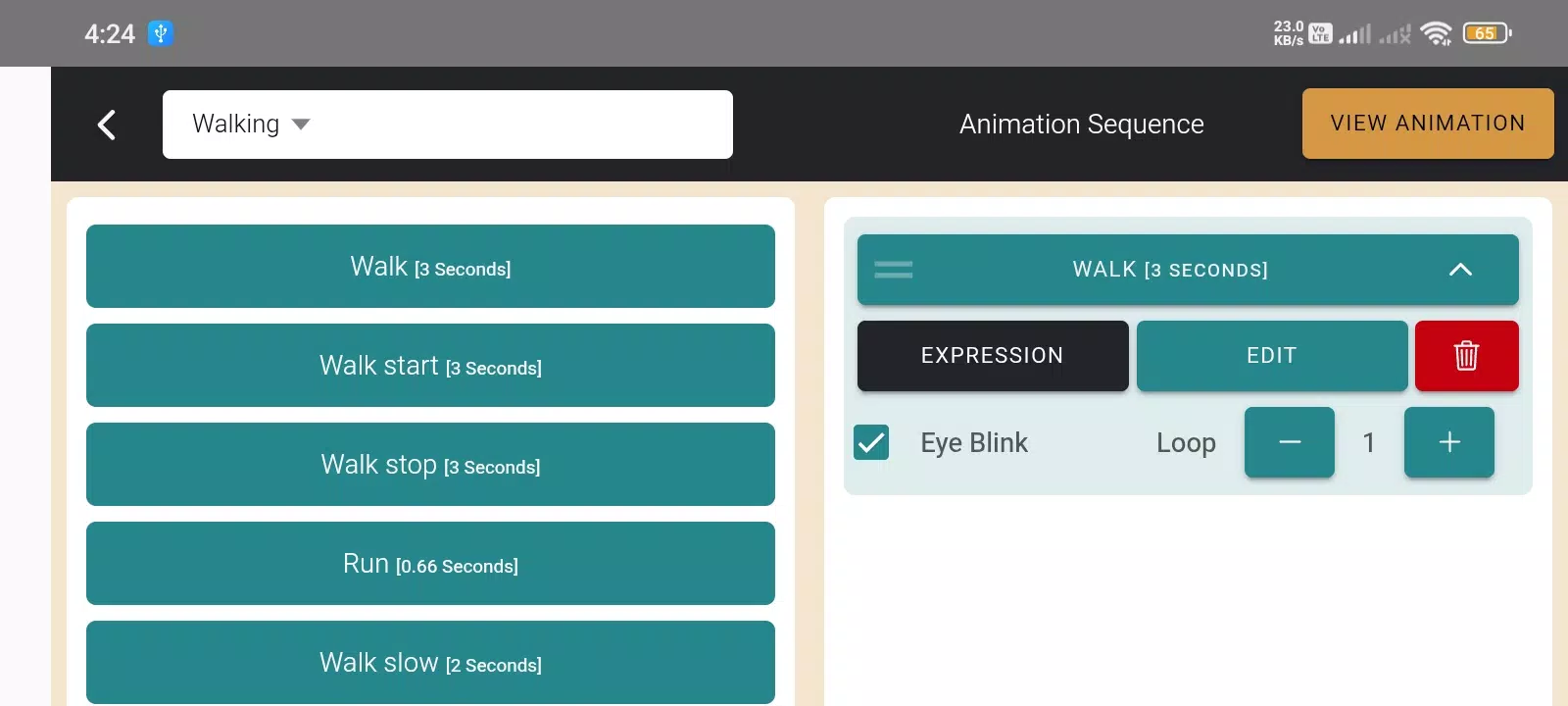Select Walk [3 Seconds] in the animation list
Viewport: 1568px width, 706px height.
[430, 267]
